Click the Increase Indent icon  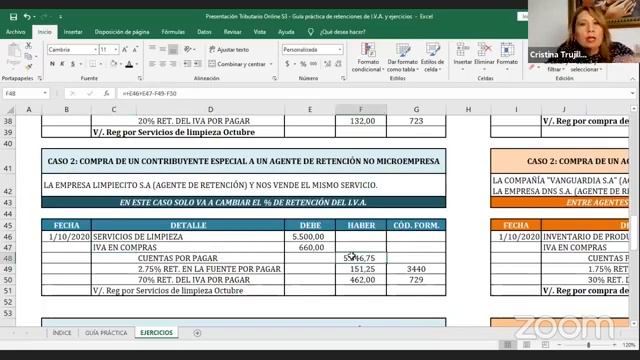[198, 64]
